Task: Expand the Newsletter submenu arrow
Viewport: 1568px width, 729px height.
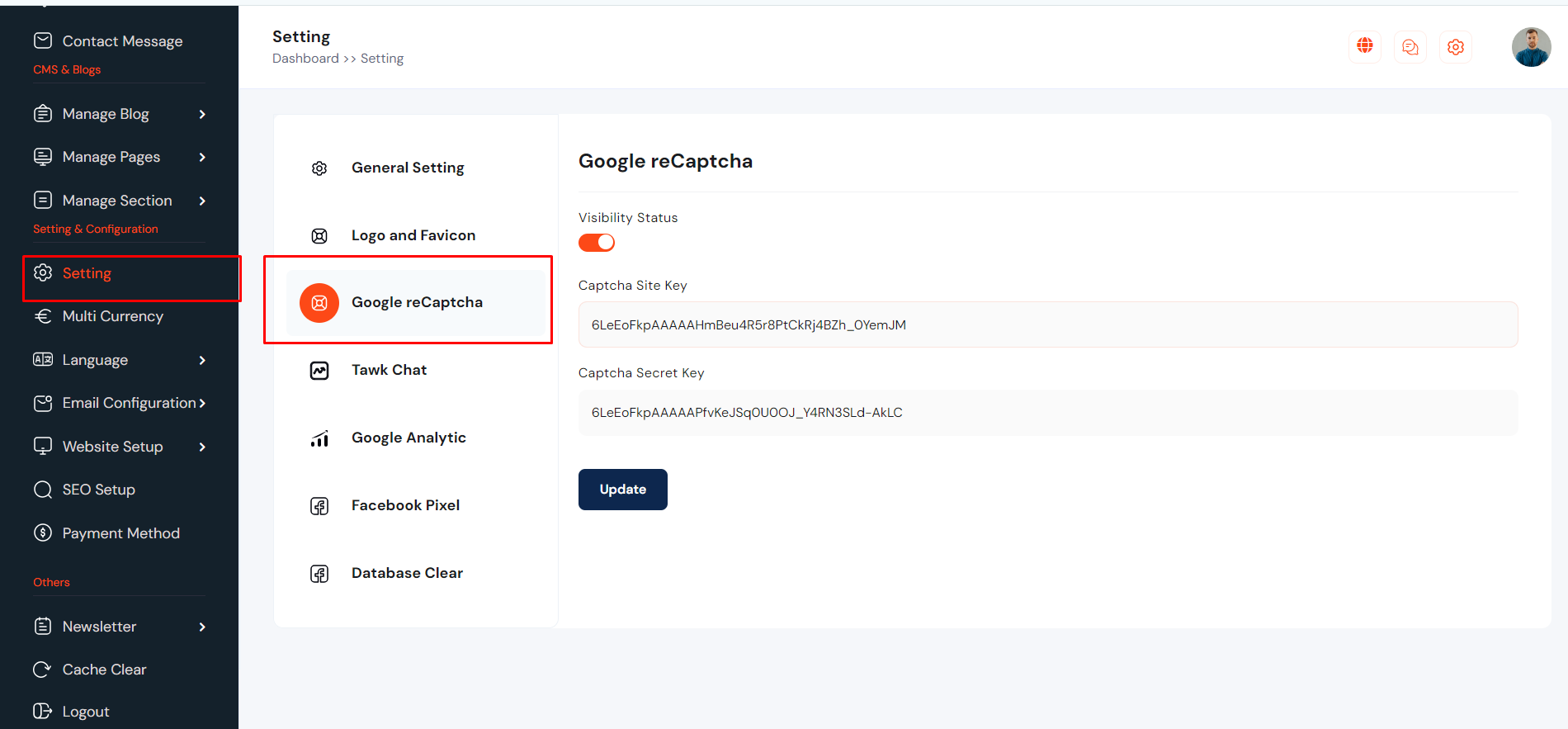Action: pos(202,627)
